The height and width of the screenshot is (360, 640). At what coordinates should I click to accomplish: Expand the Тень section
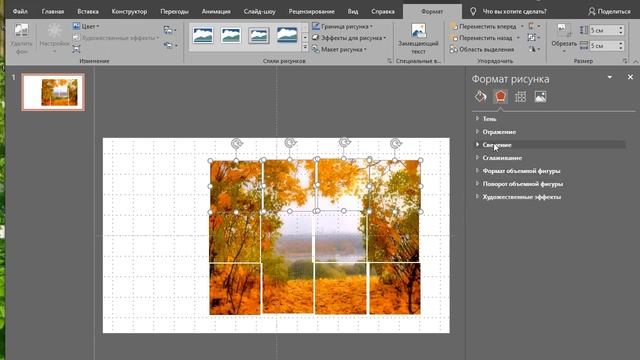[489, 119]
